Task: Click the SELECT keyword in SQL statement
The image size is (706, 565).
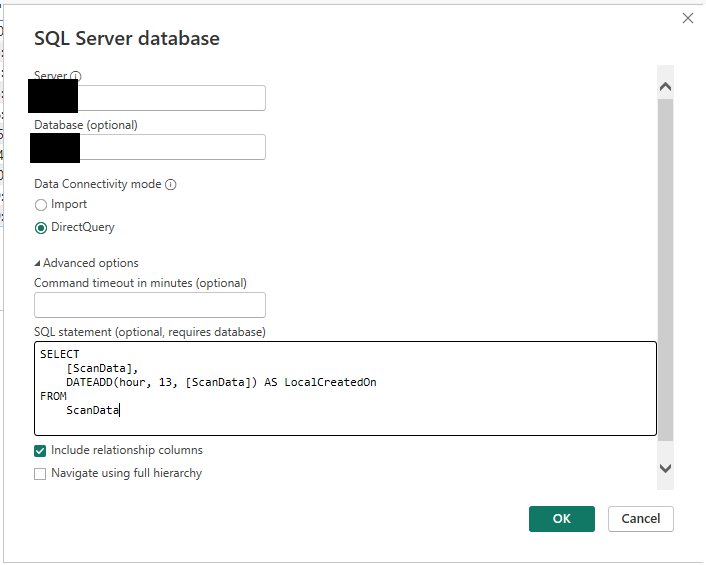Action: tap(59, 354)
